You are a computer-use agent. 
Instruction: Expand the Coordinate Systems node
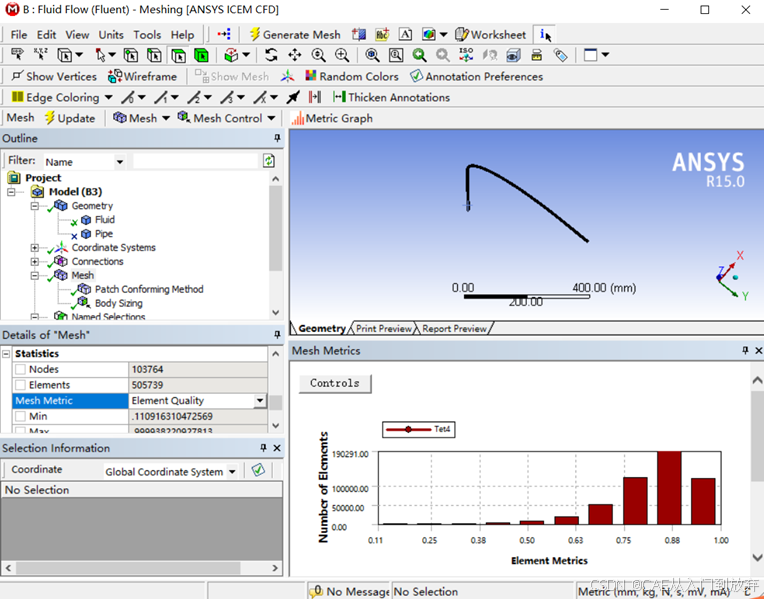click(x=35, y=248)
